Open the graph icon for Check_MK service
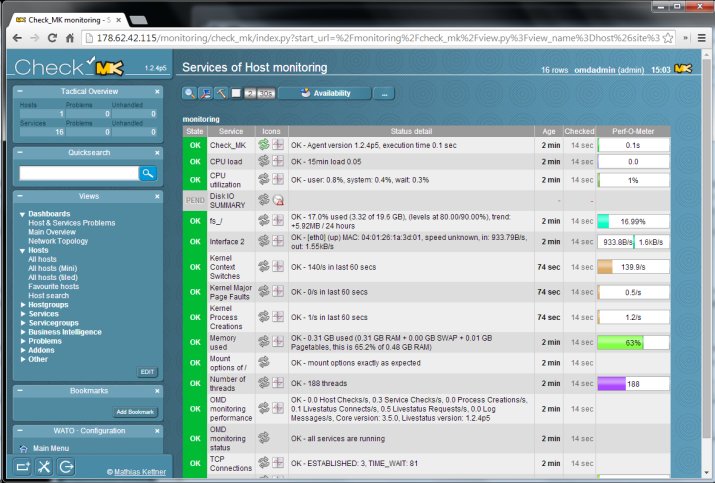 tap(278, 145)
